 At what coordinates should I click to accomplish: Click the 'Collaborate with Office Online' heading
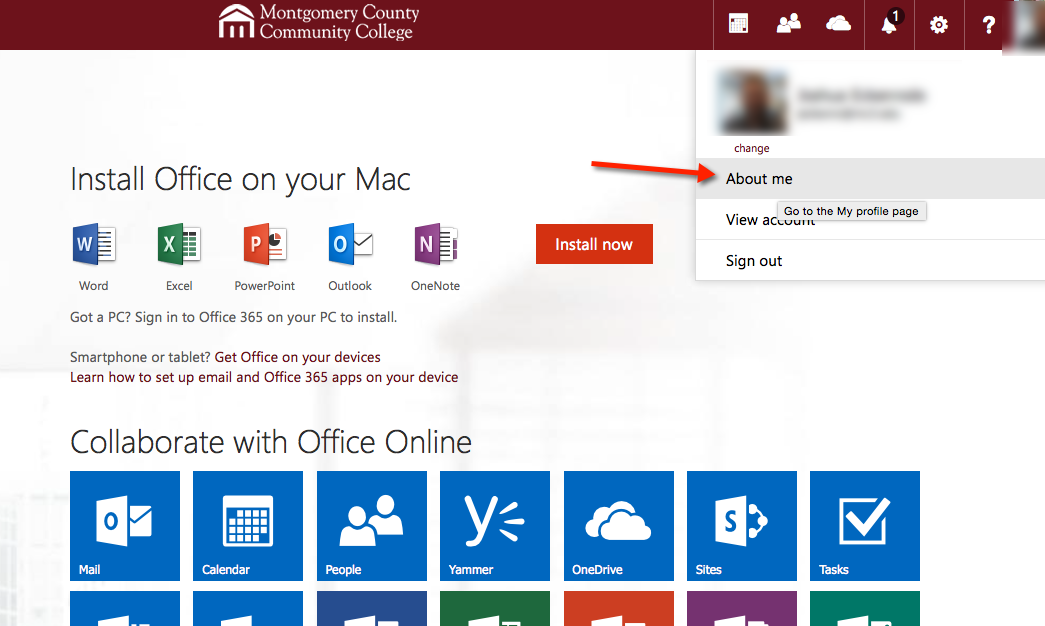tap(271, 442)
